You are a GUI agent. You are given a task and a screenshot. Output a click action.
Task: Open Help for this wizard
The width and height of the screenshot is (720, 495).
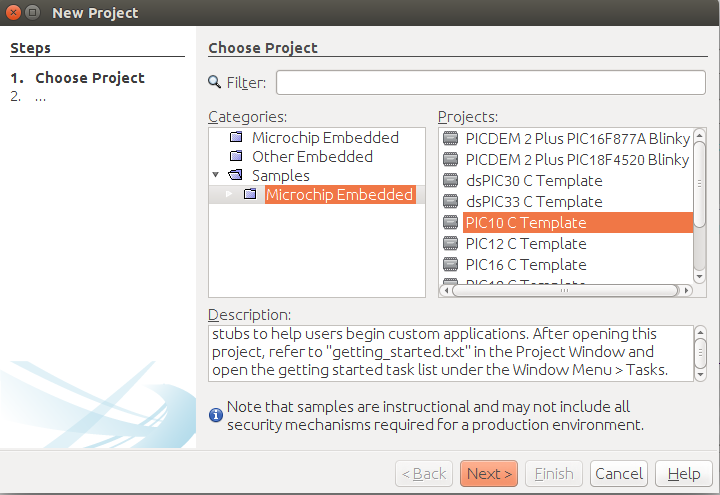684,473
